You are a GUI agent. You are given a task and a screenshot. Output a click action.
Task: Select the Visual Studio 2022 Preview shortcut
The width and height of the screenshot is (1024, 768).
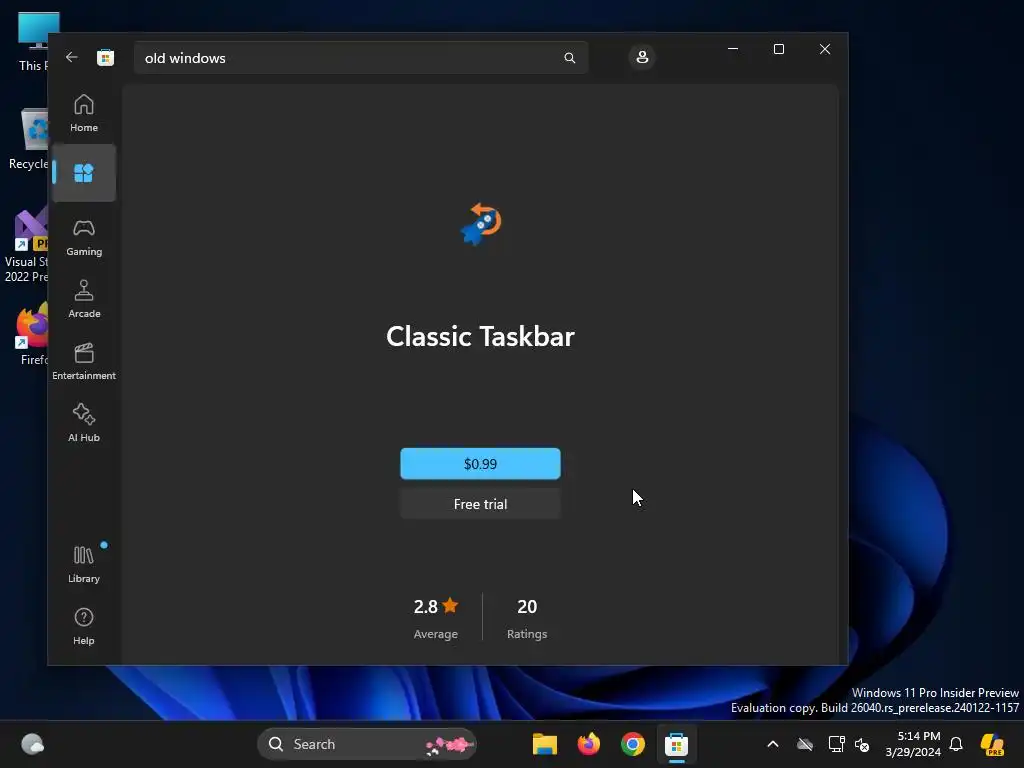(26, 246)
